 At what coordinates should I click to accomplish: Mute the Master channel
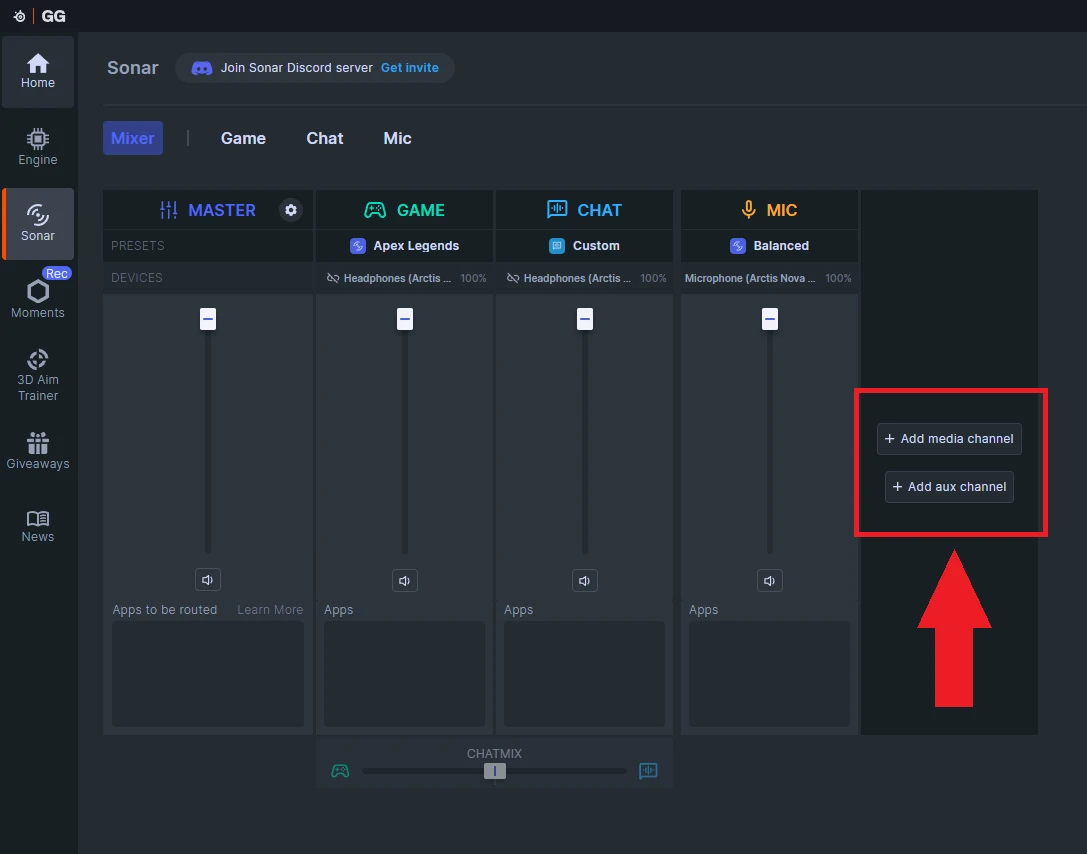tap(207, 580)
